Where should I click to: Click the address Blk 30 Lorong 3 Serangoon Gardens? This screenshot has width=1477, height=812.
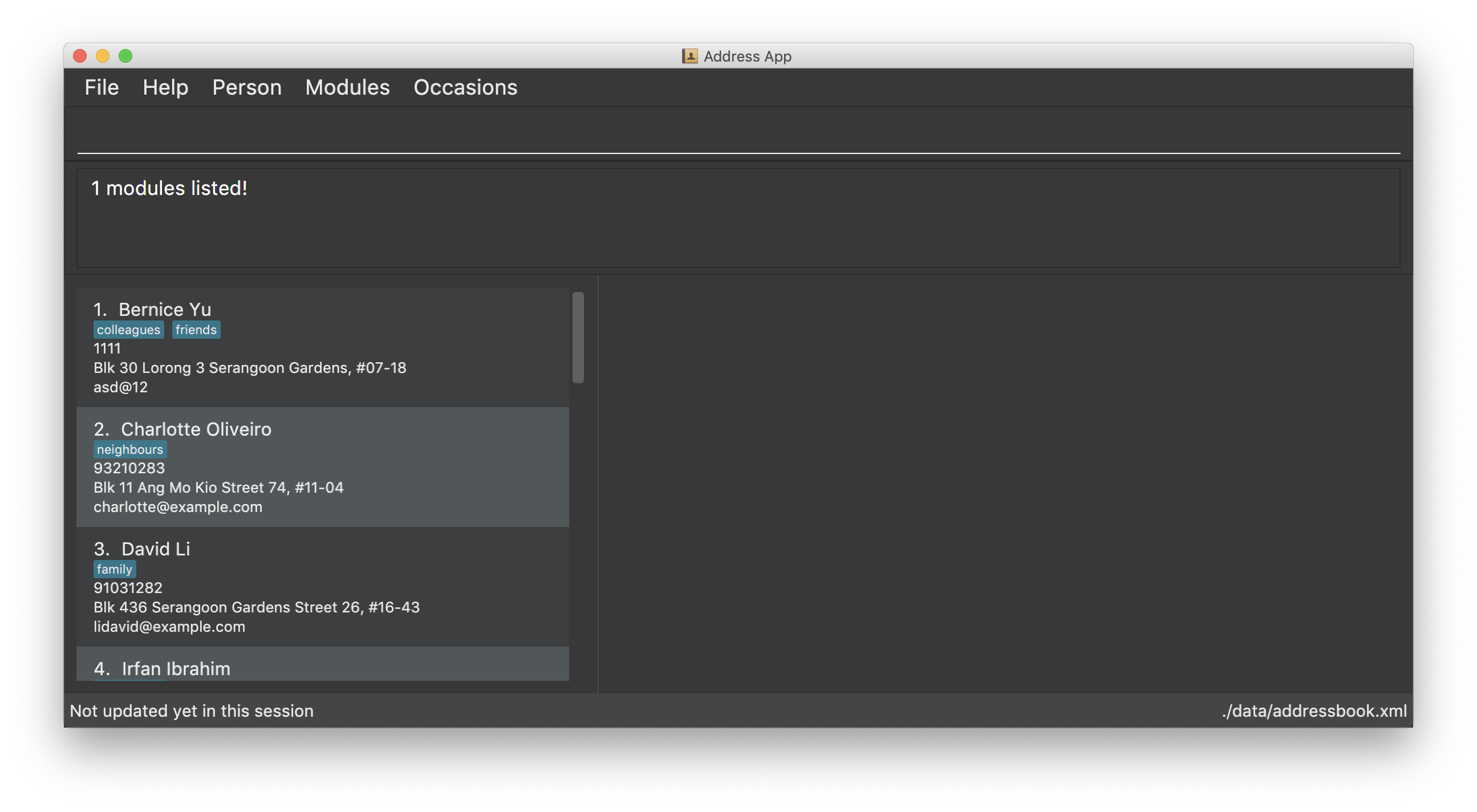coord(249,368)
